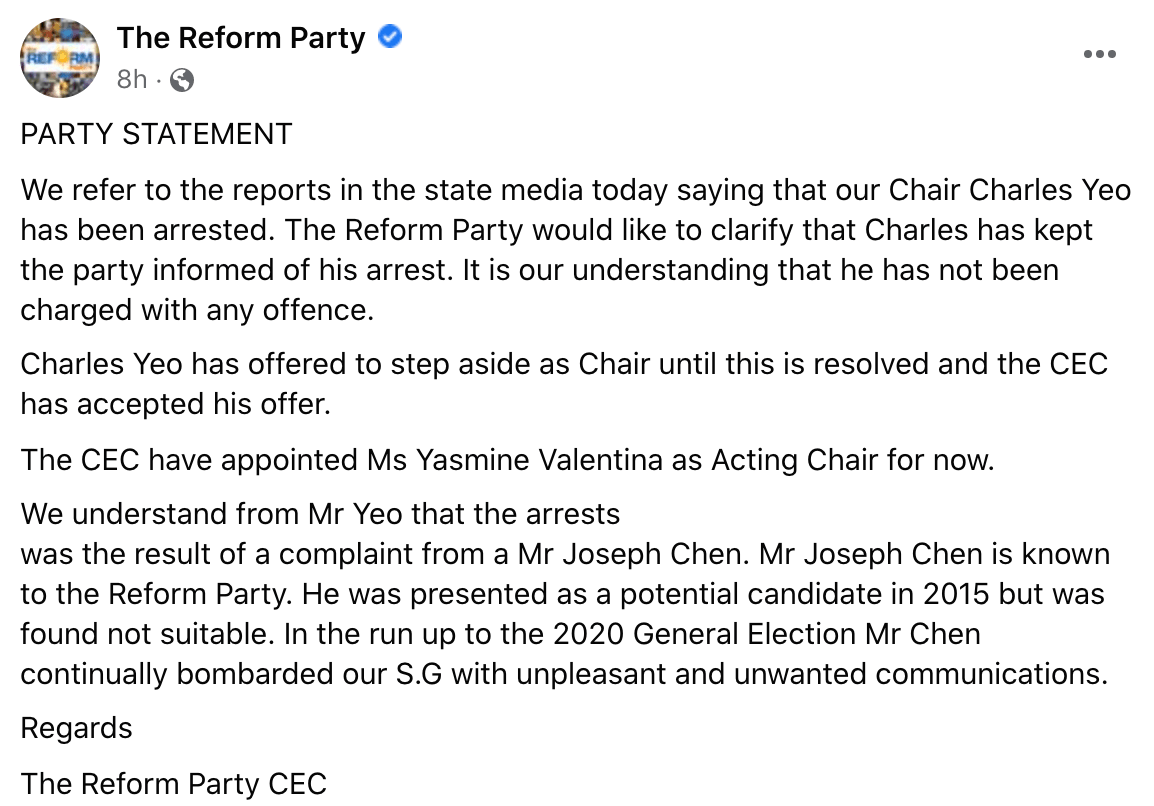Click the paragraph starting "We refer to the reports"
This screenshot has width=1154, height=806.
(x=575, y=249)
